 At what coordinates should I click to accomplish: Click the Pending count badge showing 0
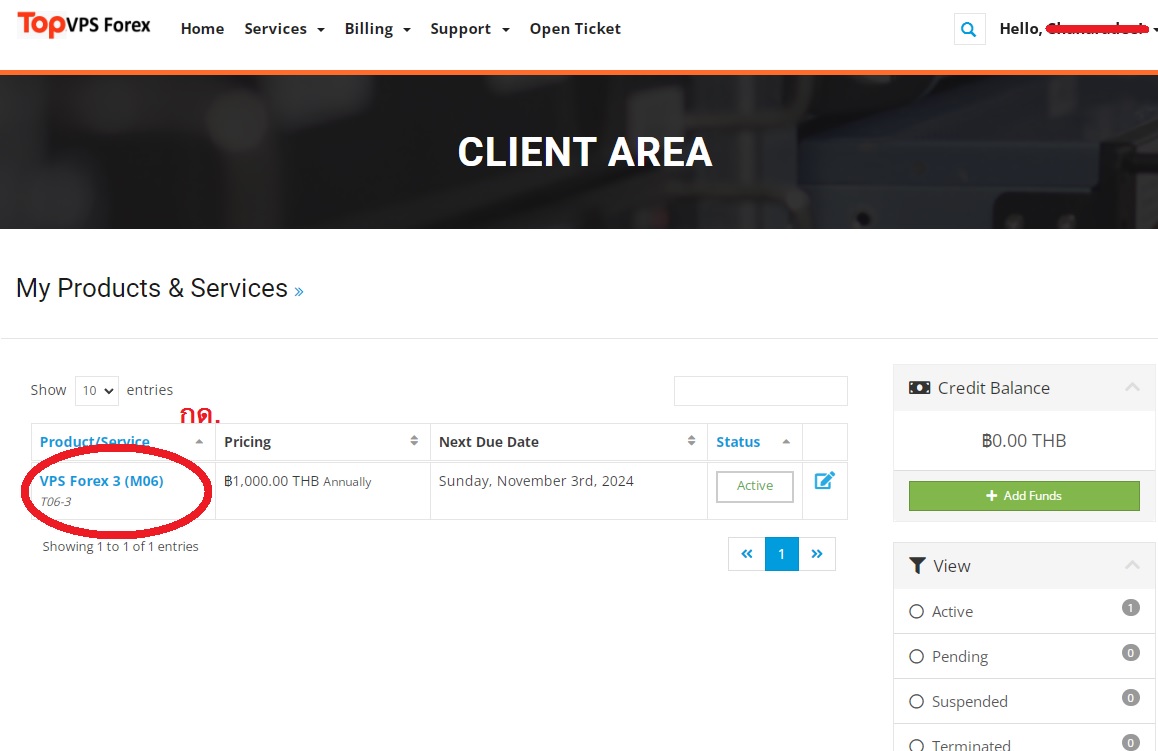point(1131,653)
